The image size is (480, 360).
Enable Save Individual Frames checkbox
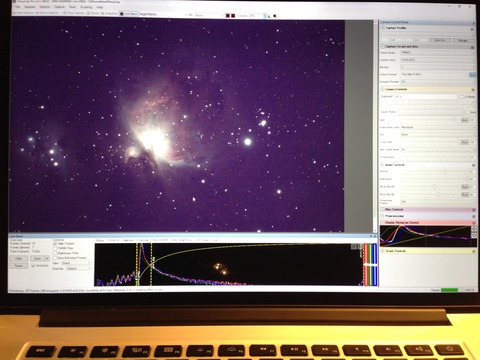[55, 258]
